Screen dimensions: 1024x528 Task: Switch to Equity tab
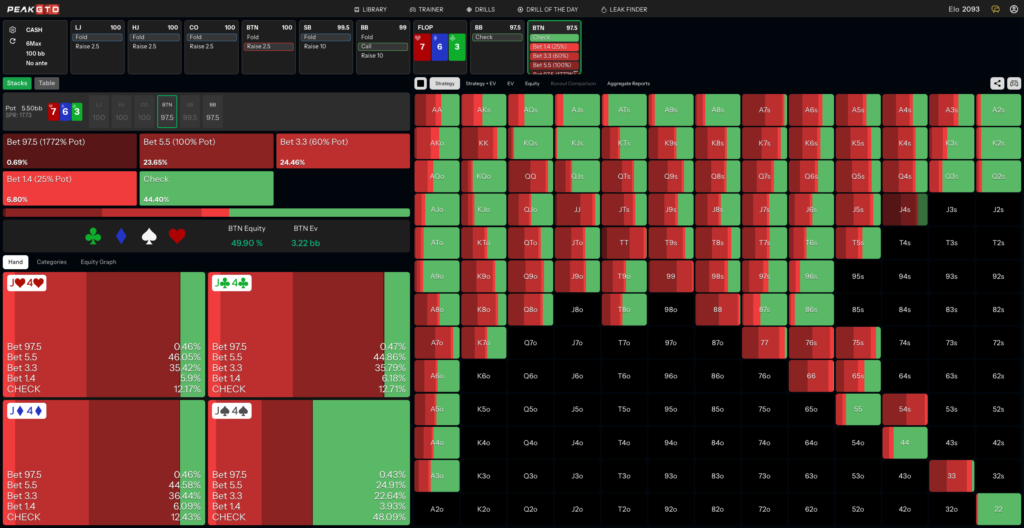coord(532,84)
